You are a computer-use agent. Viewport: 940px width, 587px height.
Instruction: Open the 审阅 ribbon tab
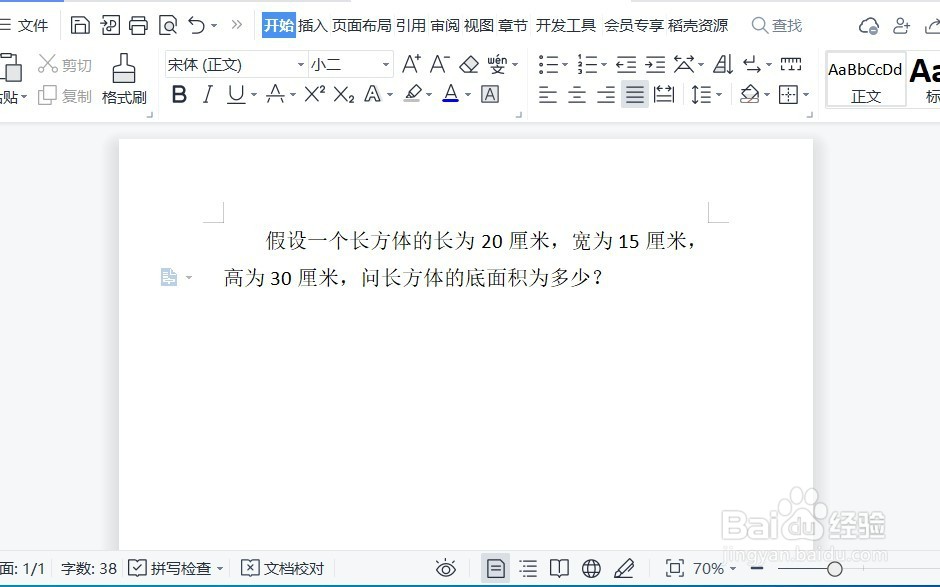point(443,26)
